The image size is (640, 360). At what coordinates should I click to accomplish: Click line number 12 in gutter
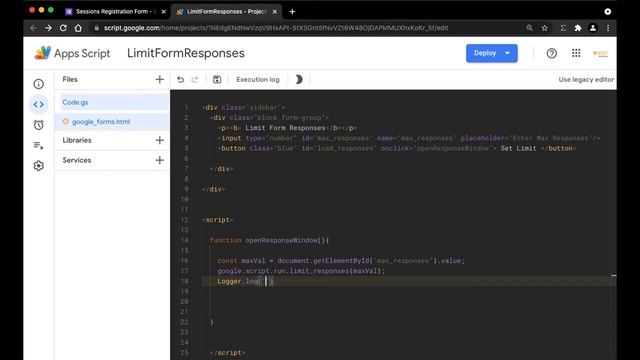pyautogui.click(x=184, y=220)
